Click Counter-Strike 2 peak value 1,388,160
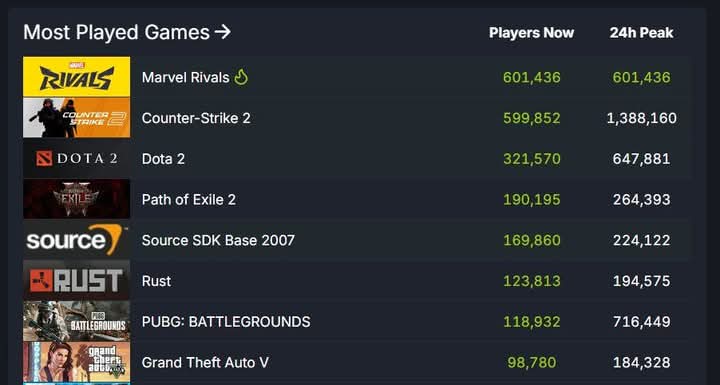The width and height of the screenshot is (720, 385). [x=641, y=118]
